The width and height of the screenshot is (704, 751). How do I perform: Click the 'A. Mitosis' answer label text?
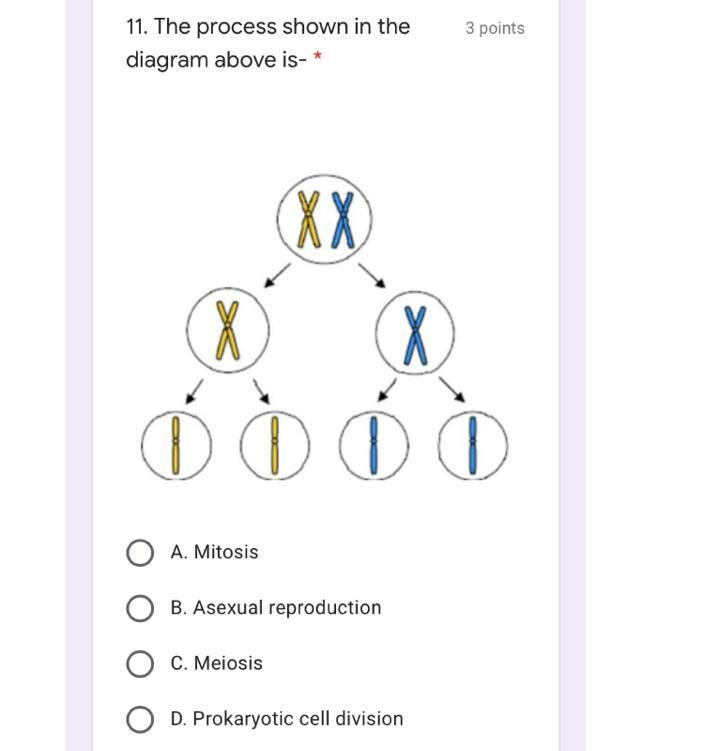[214, 552]
